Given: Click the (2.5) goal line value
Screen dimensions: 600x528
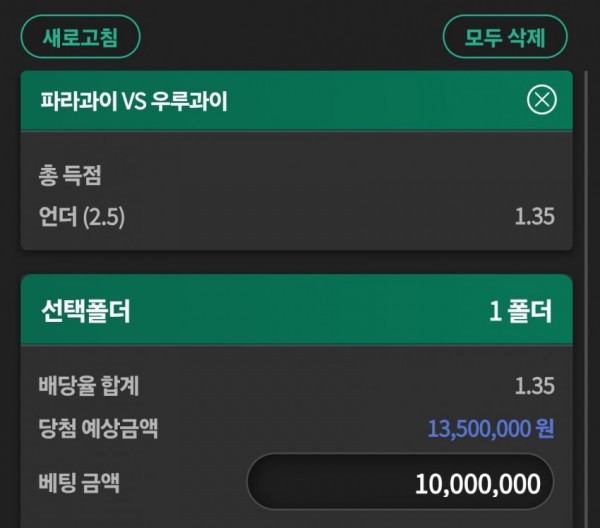Looking at the screenshot, I should click(x=104, y=216).
